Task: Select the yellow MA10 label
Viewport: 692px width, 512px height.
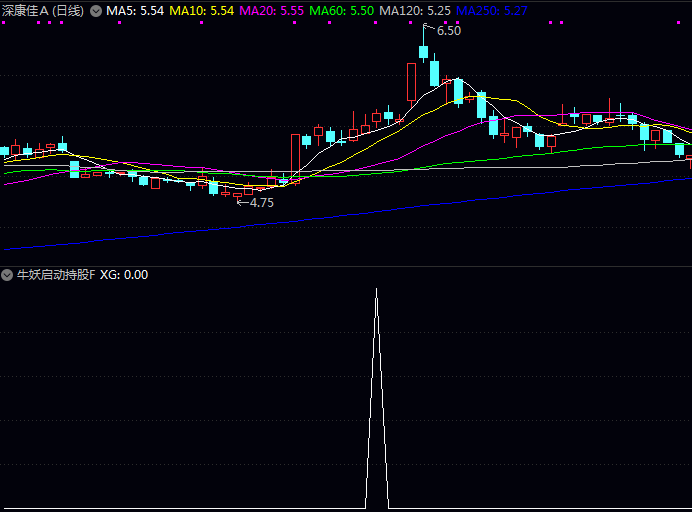Action: click(x=202, y=11)
